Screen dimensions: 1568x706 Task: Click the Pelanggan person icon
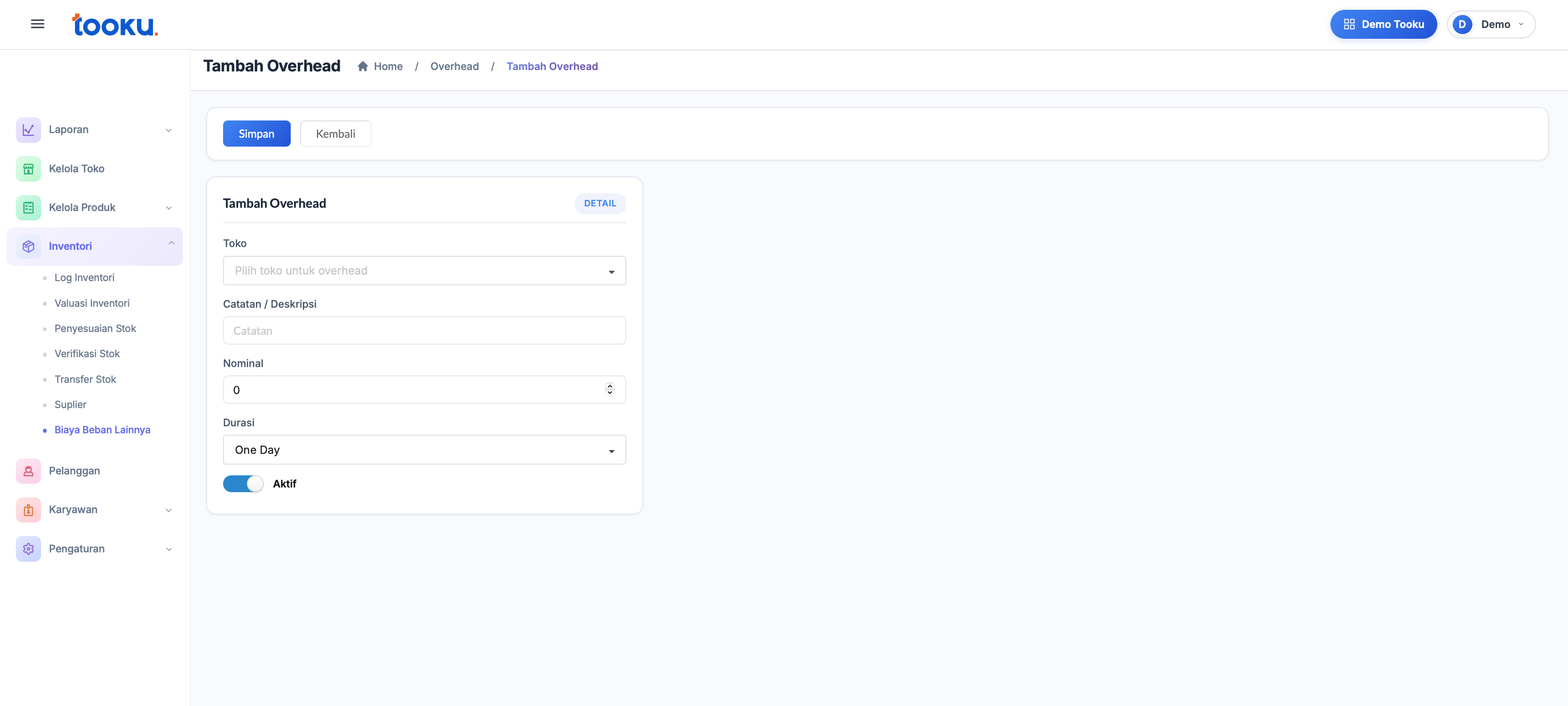(28, 471)
